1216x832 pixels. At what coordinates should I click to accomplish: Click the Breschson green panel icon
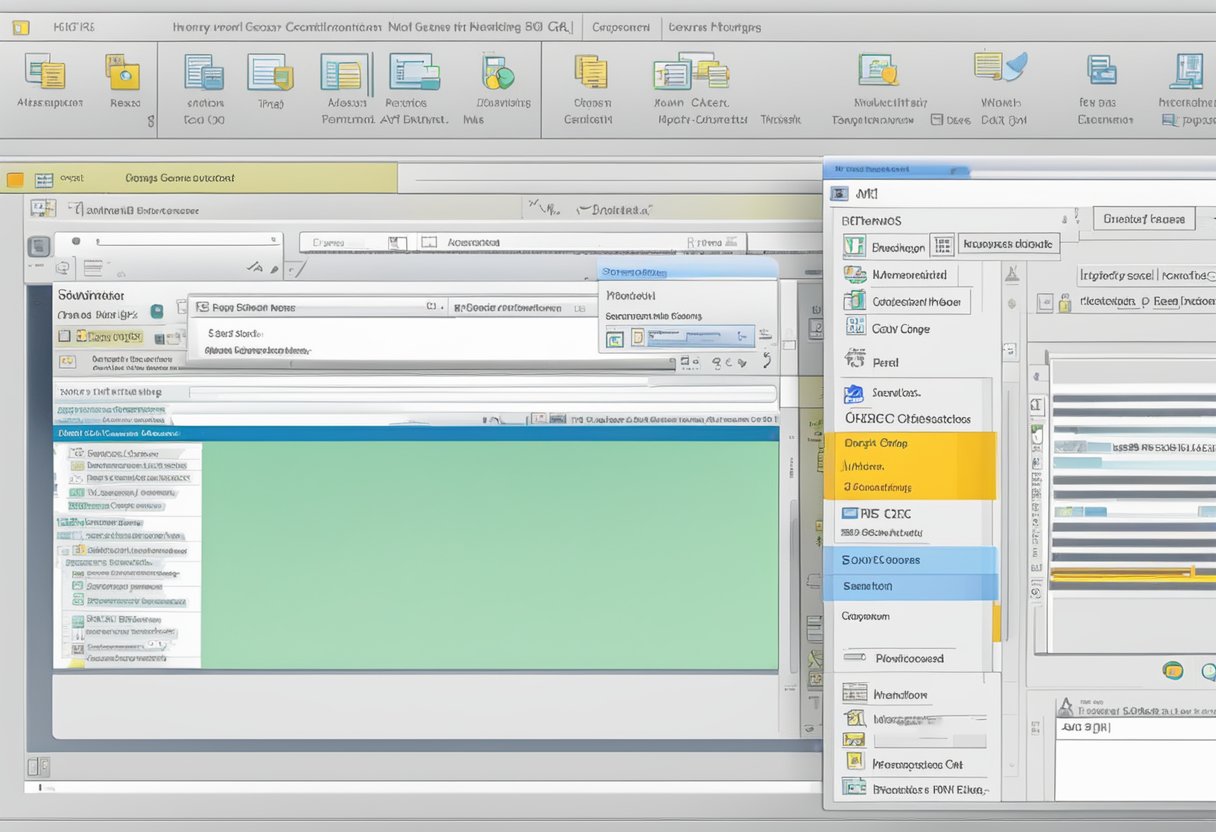[852, 246]
